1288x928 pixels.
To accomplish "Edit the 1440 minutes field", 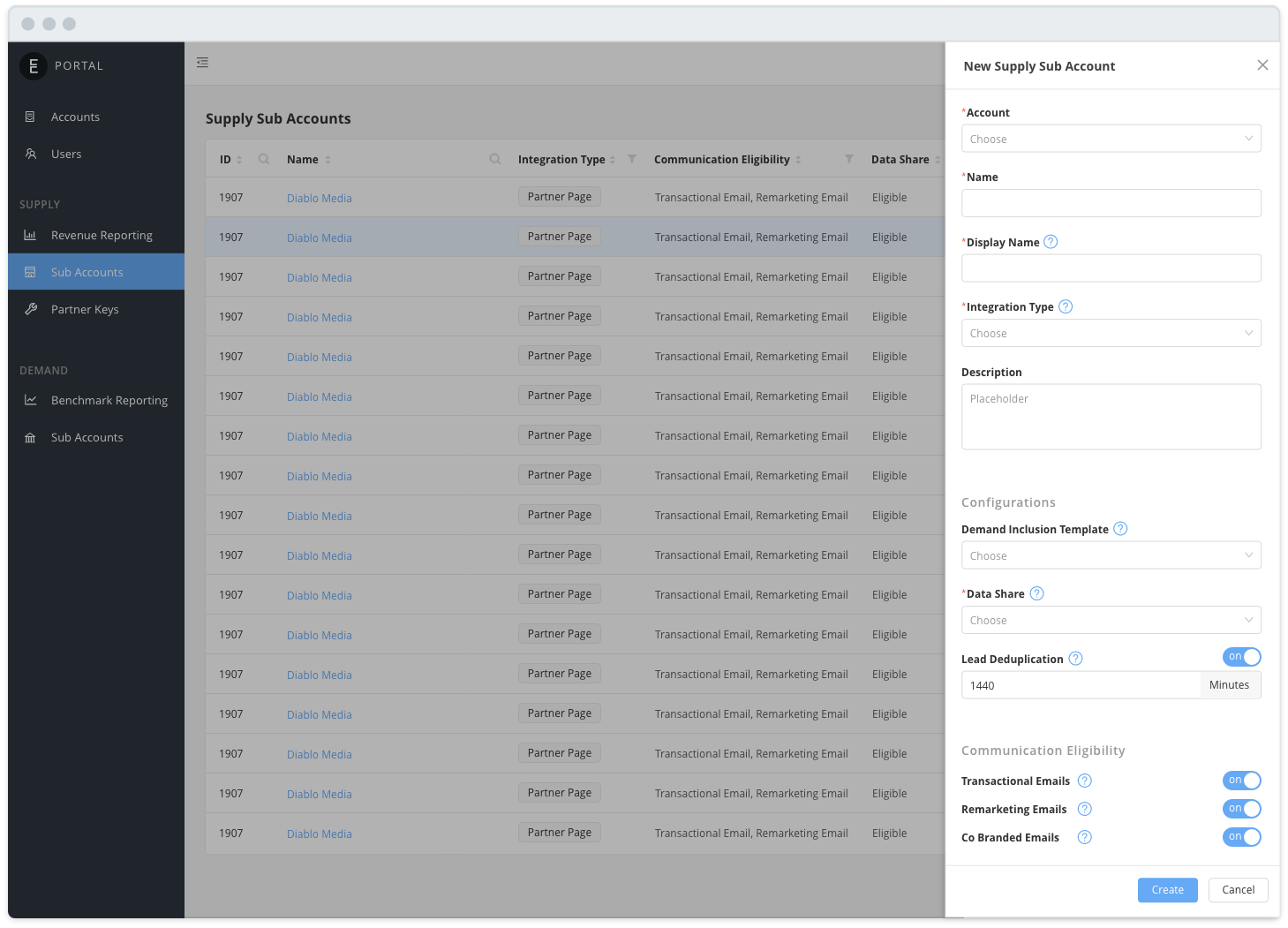I will (x=1081, y=685).
